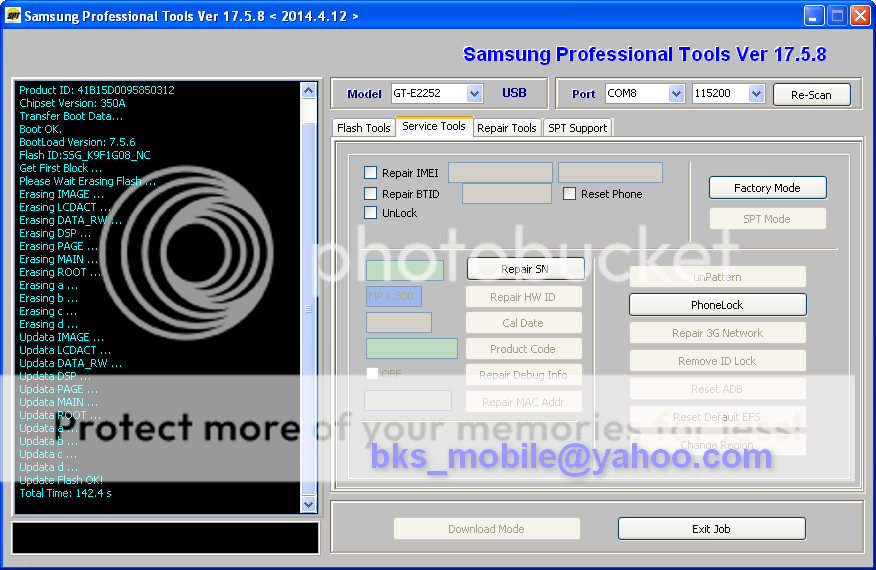Click the Exit Job button
876x570 pixels.
(711, 529)
